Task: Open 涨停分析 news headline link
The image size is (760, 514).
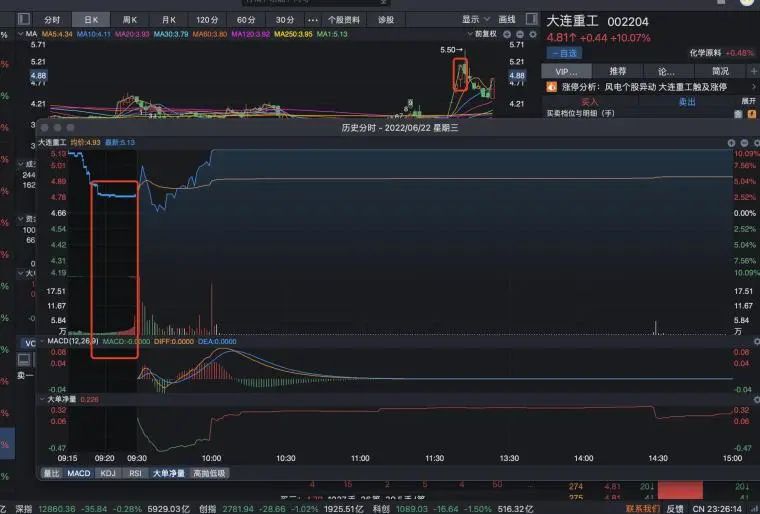Action: coord(644,87)
